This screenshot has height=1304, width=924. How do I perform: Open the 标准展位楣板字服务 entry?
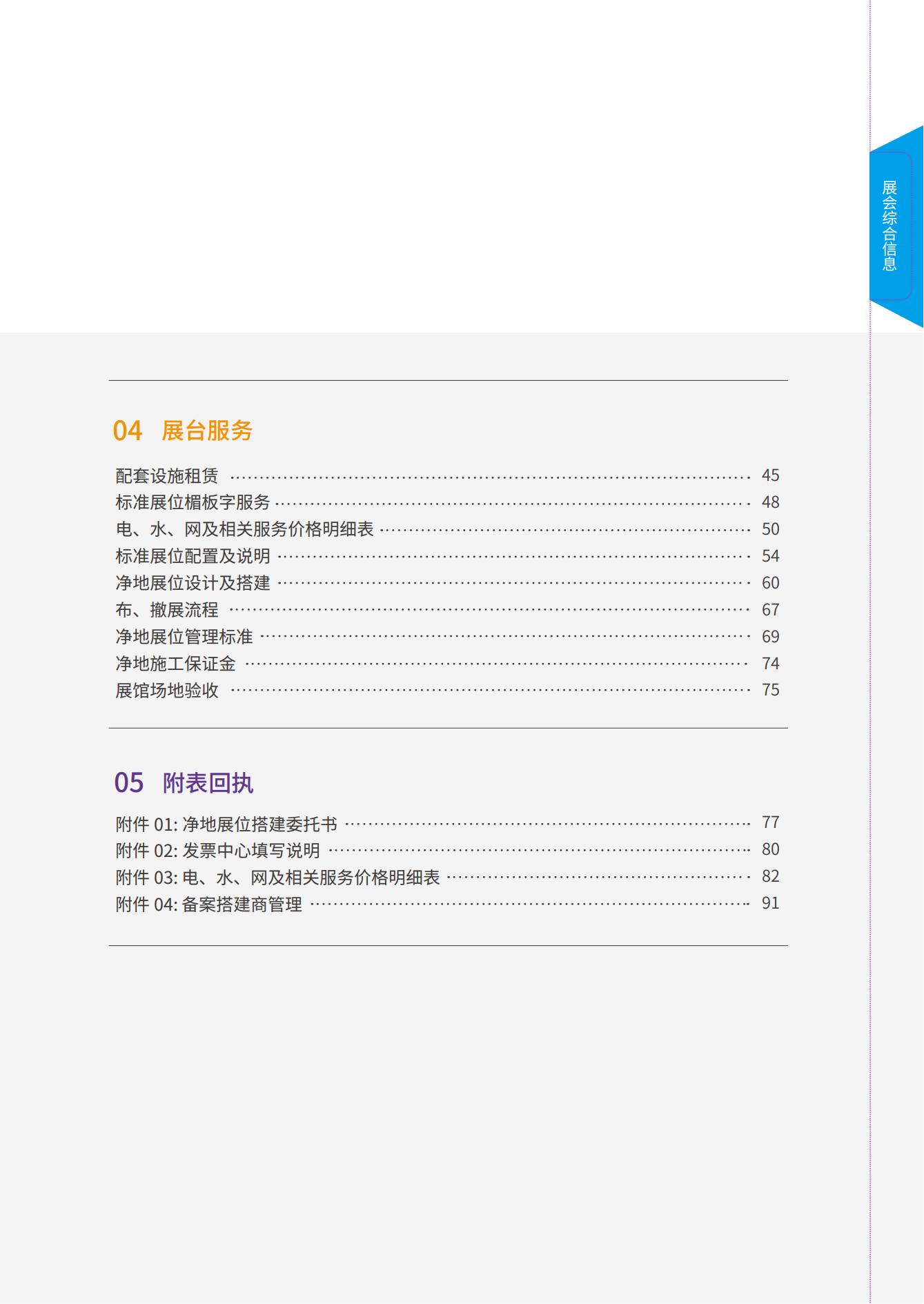193,502
